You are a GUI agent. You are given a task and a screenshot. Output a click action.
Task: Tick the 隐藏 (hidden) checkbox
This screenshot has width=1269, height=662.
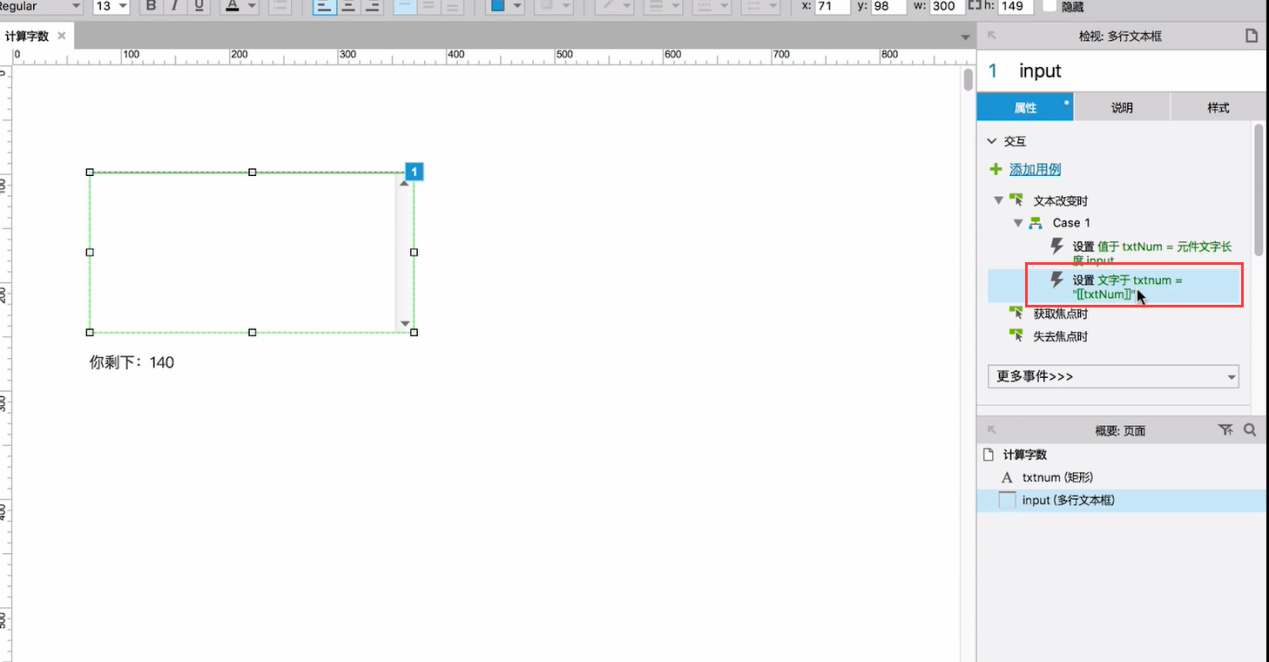[1050, 6]
